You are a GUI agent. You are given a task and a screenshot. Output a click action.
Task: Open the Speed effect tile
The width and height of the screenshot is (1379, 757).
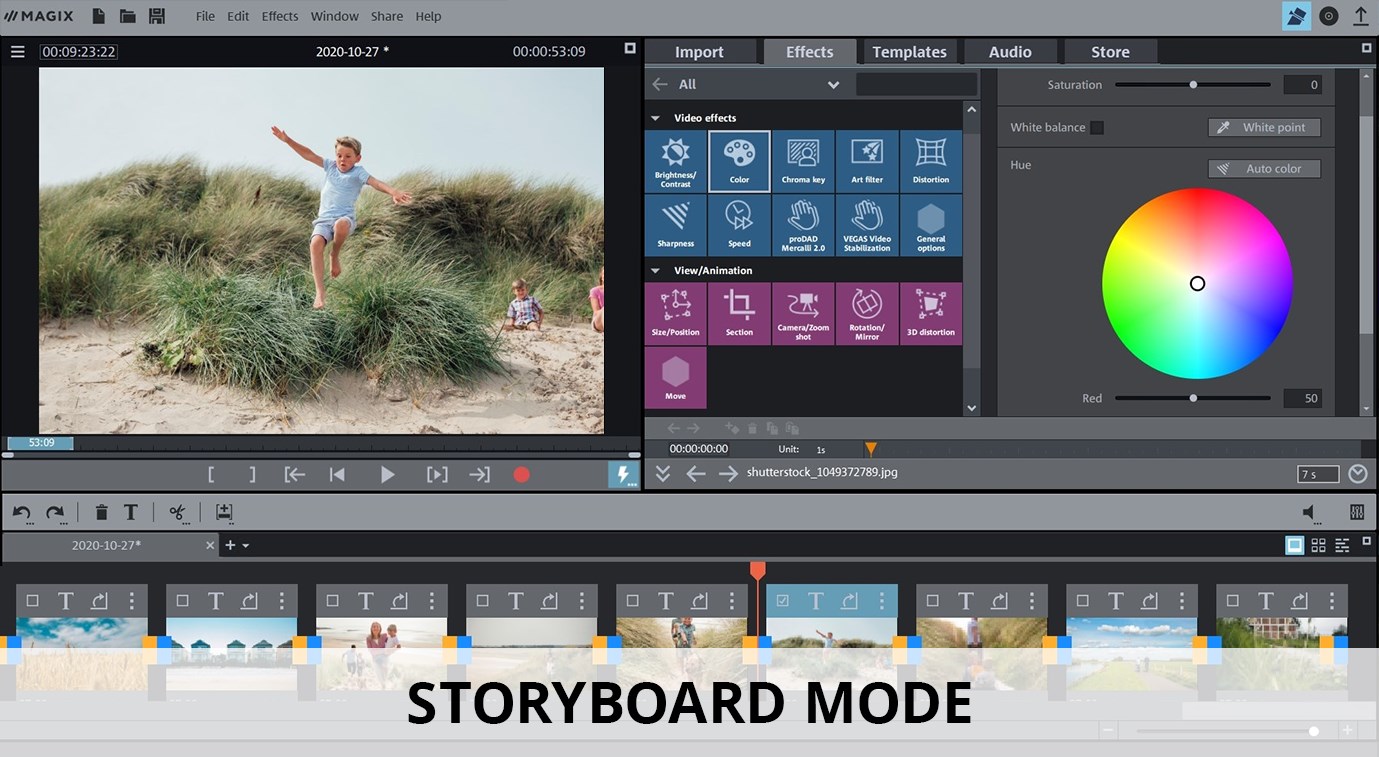pos(739,225)
